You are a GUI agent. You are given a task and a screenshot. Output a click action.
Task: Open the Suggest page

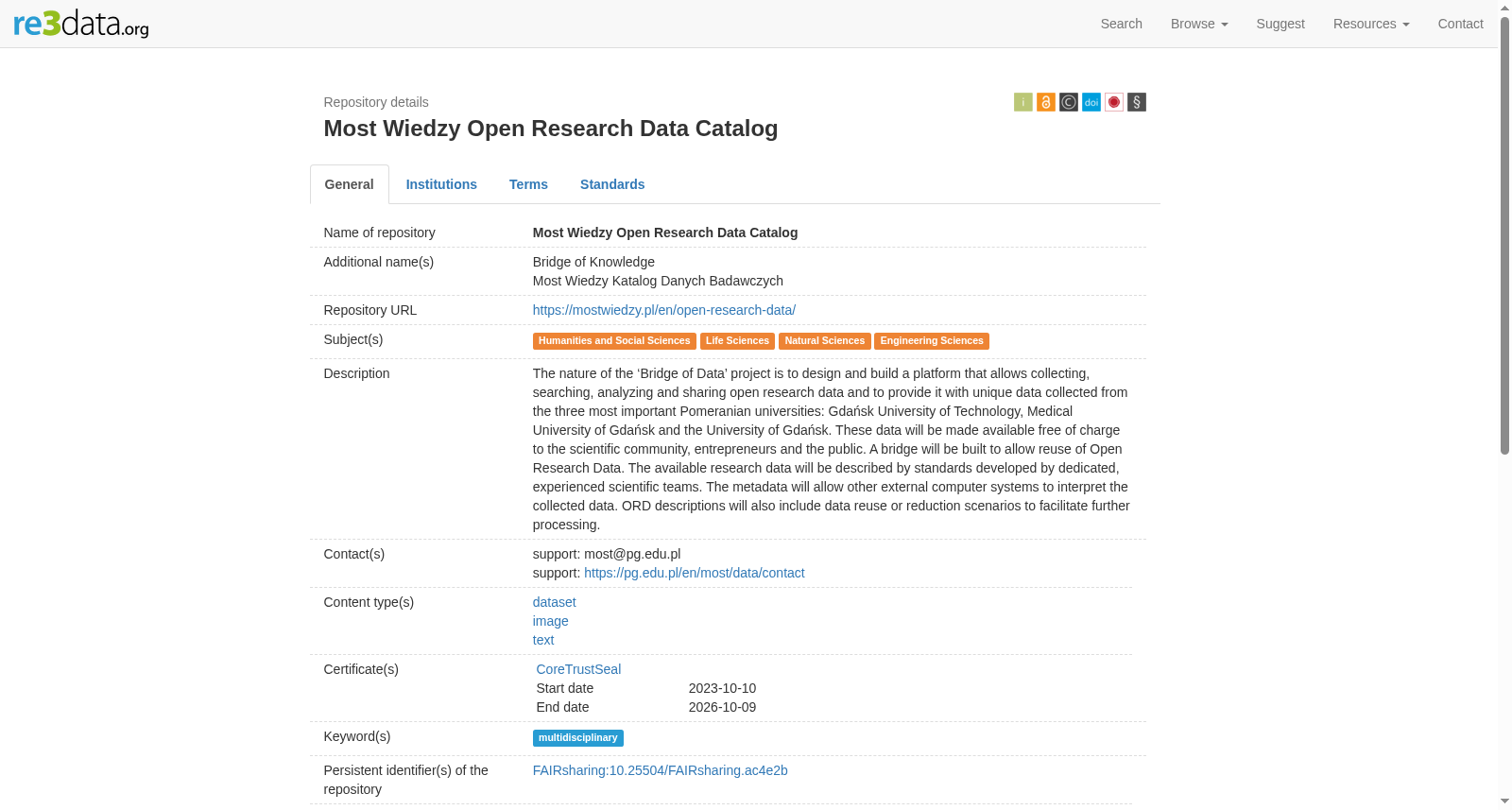point(1280,24)
